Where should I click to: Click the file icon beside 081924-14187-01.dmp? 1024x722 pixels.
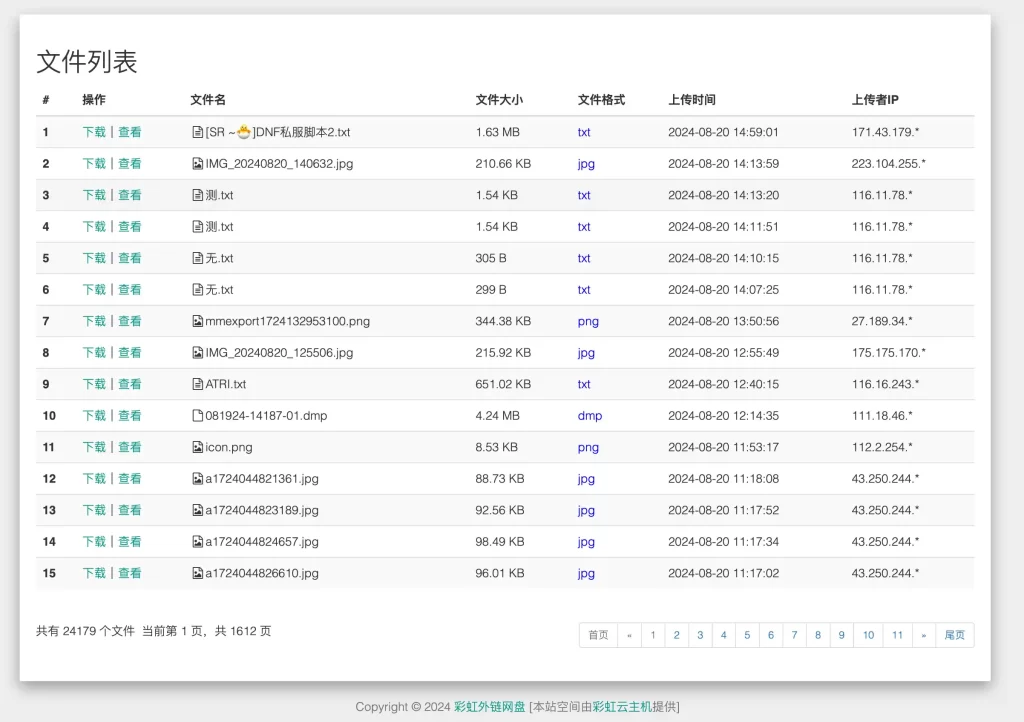click(197, 416)
